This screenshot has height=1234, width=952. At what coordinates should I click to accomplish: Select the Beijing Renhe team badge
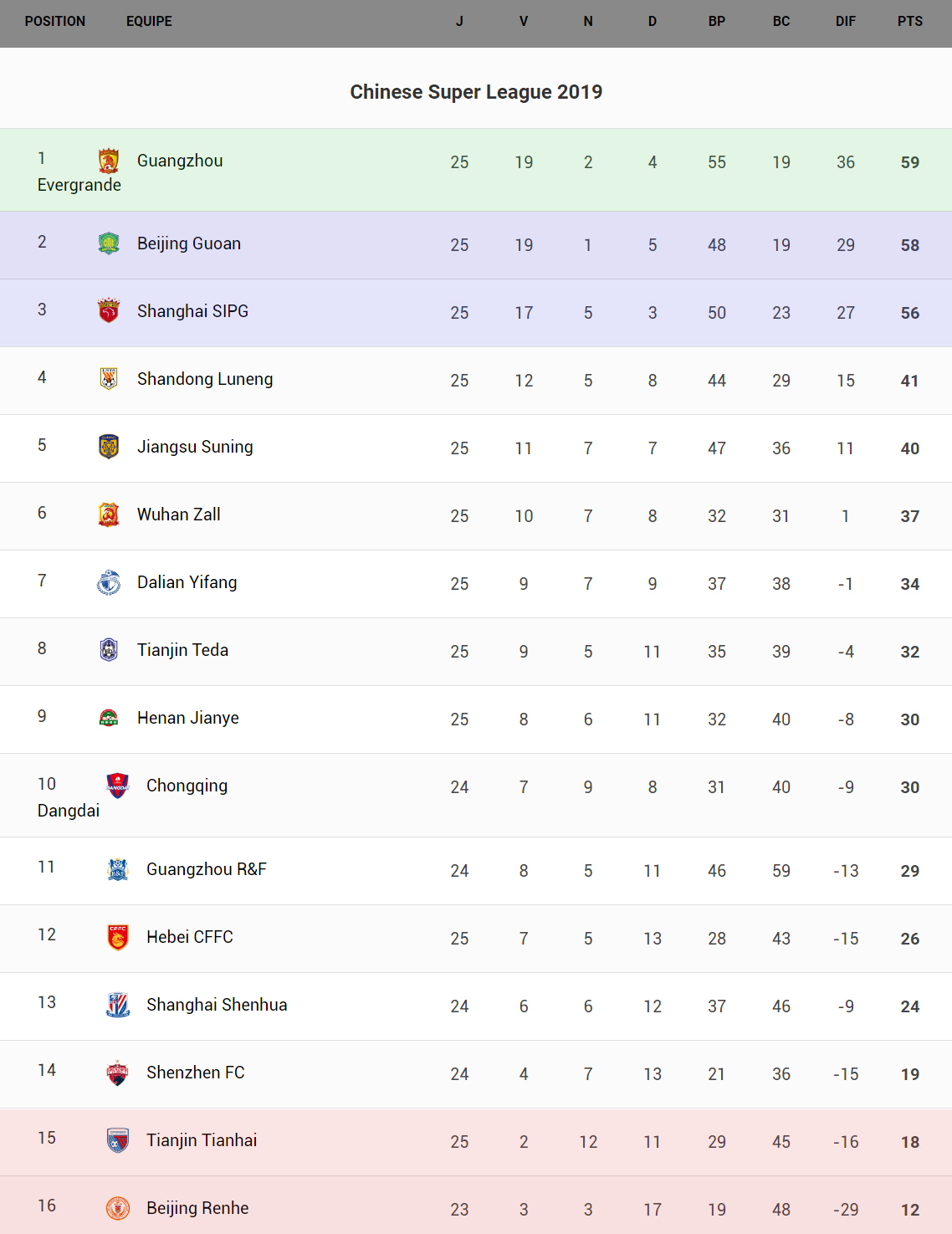118,1208
